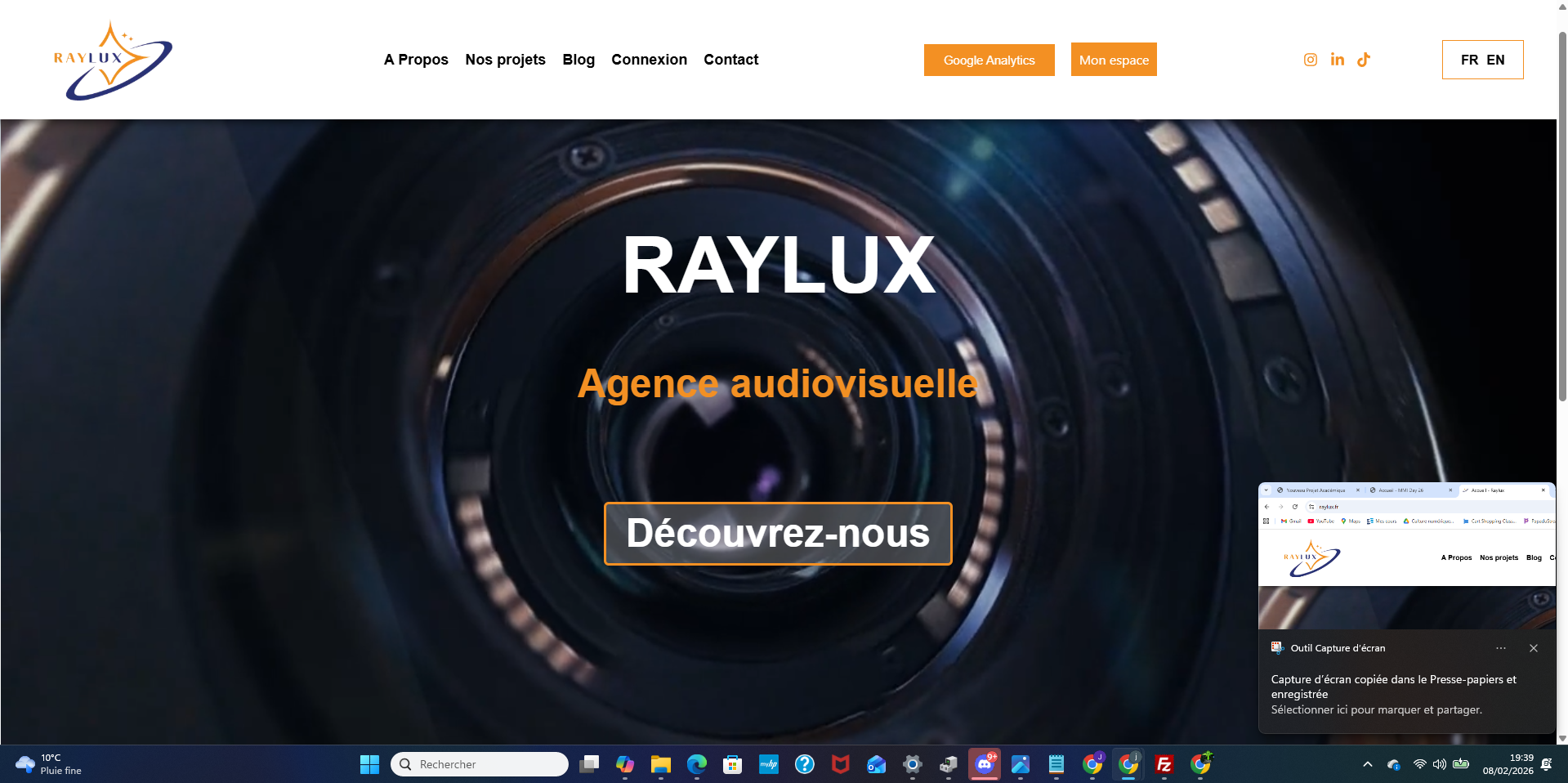Open myHP app from taskbar
Viewport: 1568px width, 783px height.
769,764
